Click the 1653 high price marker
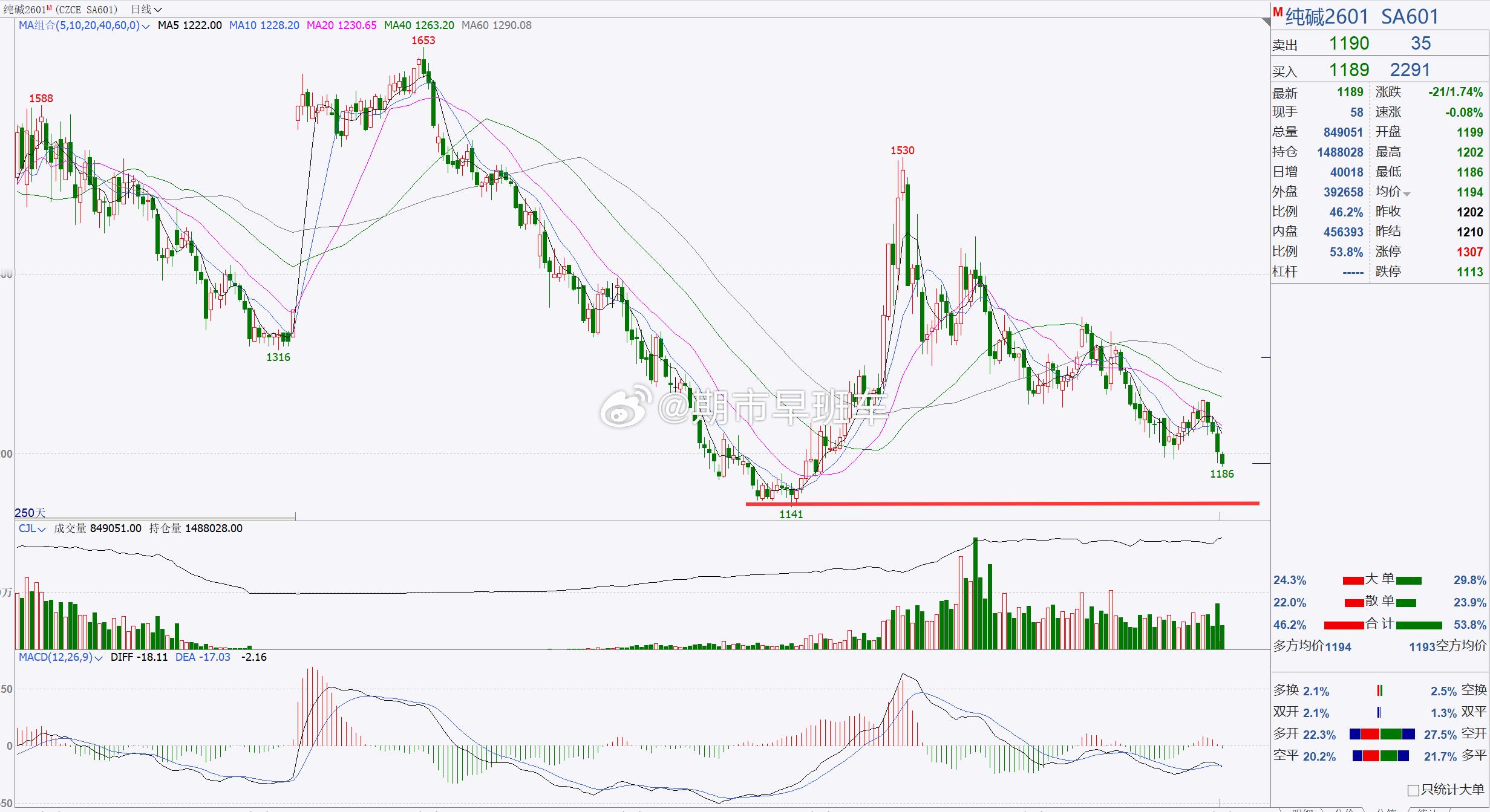The height and width of the screenshot is (812, 1490). pos(423,41)
